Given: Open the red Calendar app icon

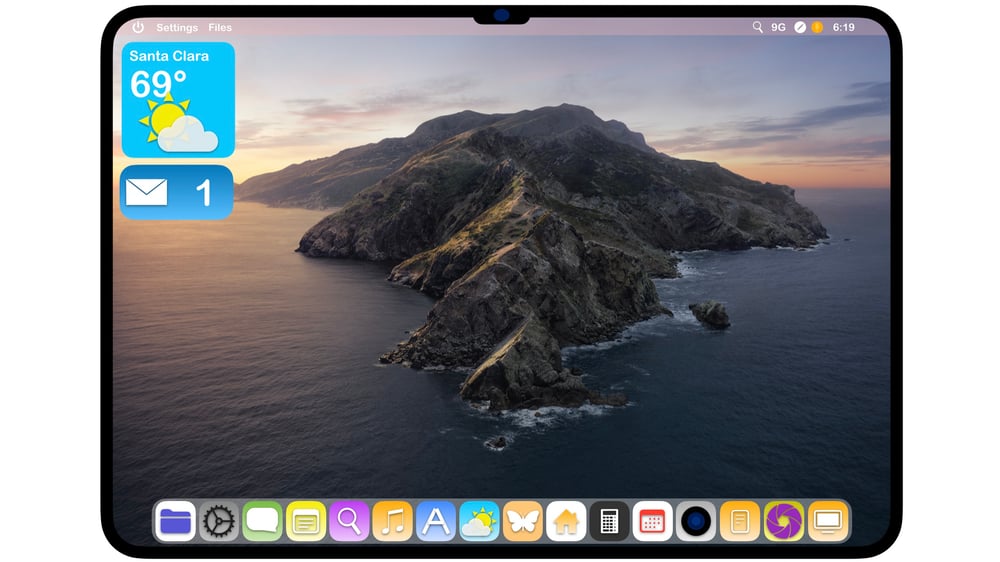Looking at the screenshot, I should 652,521.
